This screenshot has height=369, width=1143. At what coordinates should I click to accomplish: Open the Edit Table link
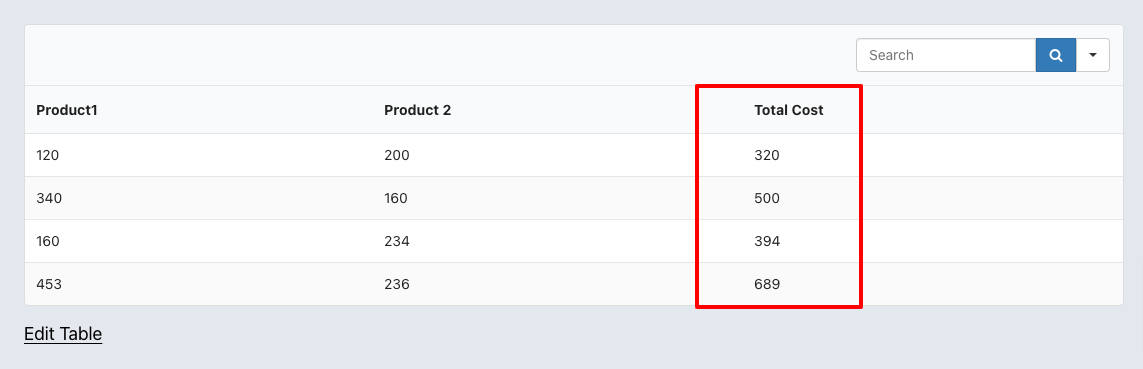63,334
